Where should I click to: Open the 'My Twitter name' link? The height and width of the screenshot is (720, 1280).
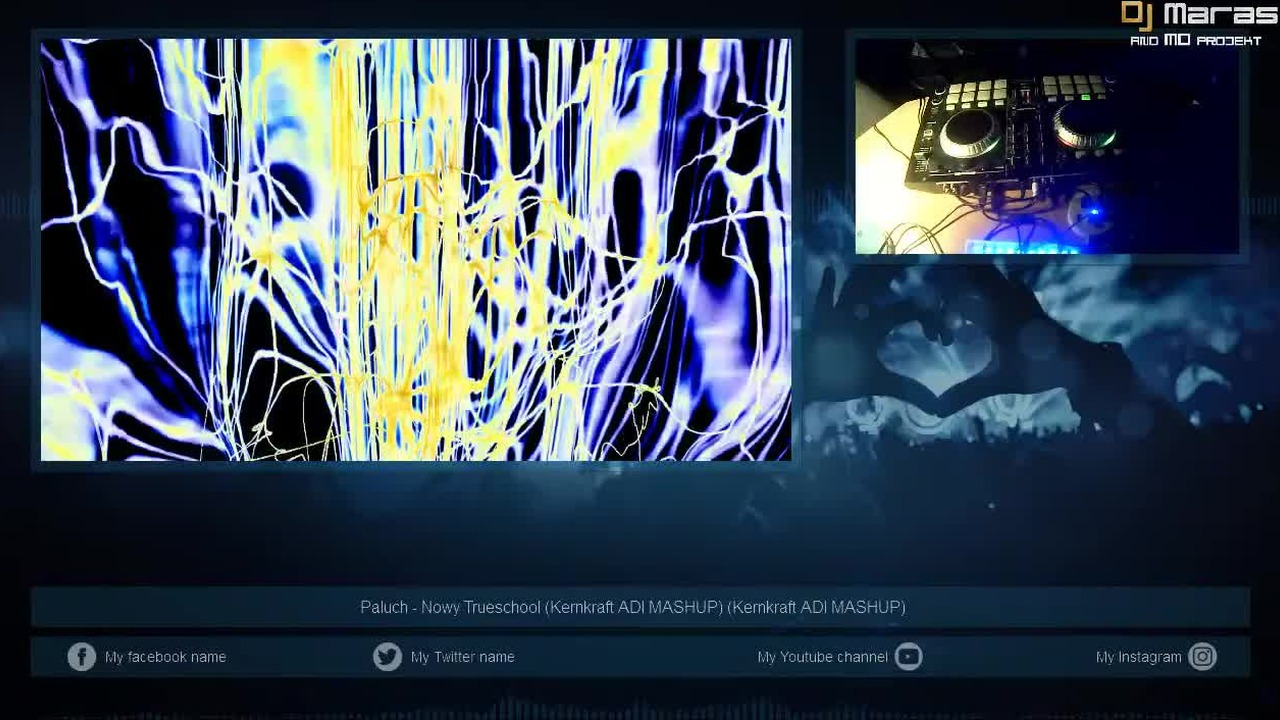pyautogui.click(x=462, y=657)
